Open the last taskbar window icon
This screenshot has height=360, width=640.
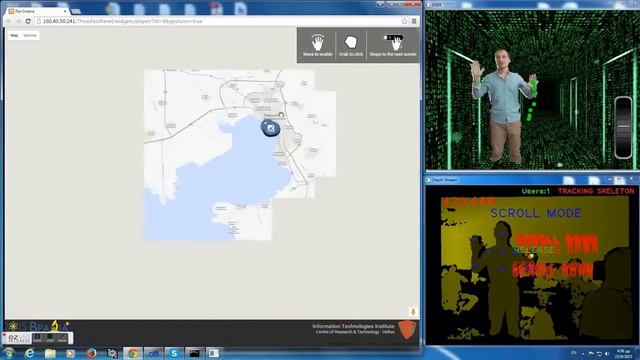pos(214,353)
